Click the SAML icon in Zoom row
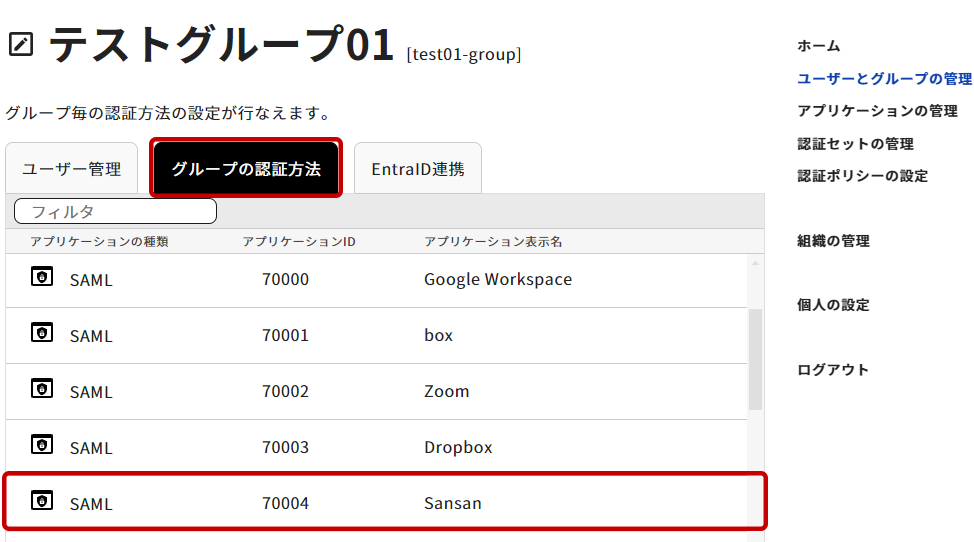The image size is (974, 542). click(x=42, y=389)
